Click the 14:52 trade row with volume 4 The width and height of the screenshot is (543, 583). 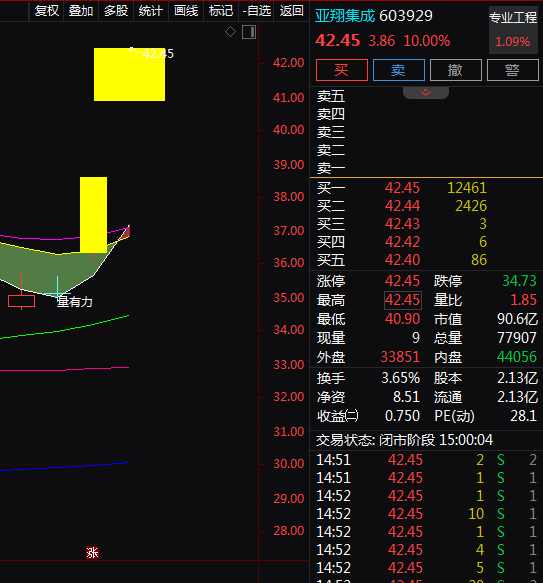point(426,550)
